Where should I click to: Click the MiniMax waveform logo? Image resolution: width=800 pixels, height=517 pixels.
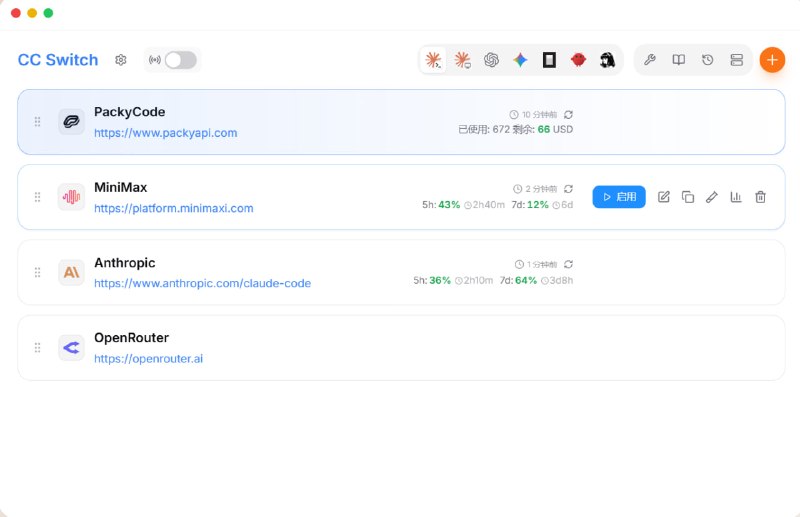tap(71, 197)
